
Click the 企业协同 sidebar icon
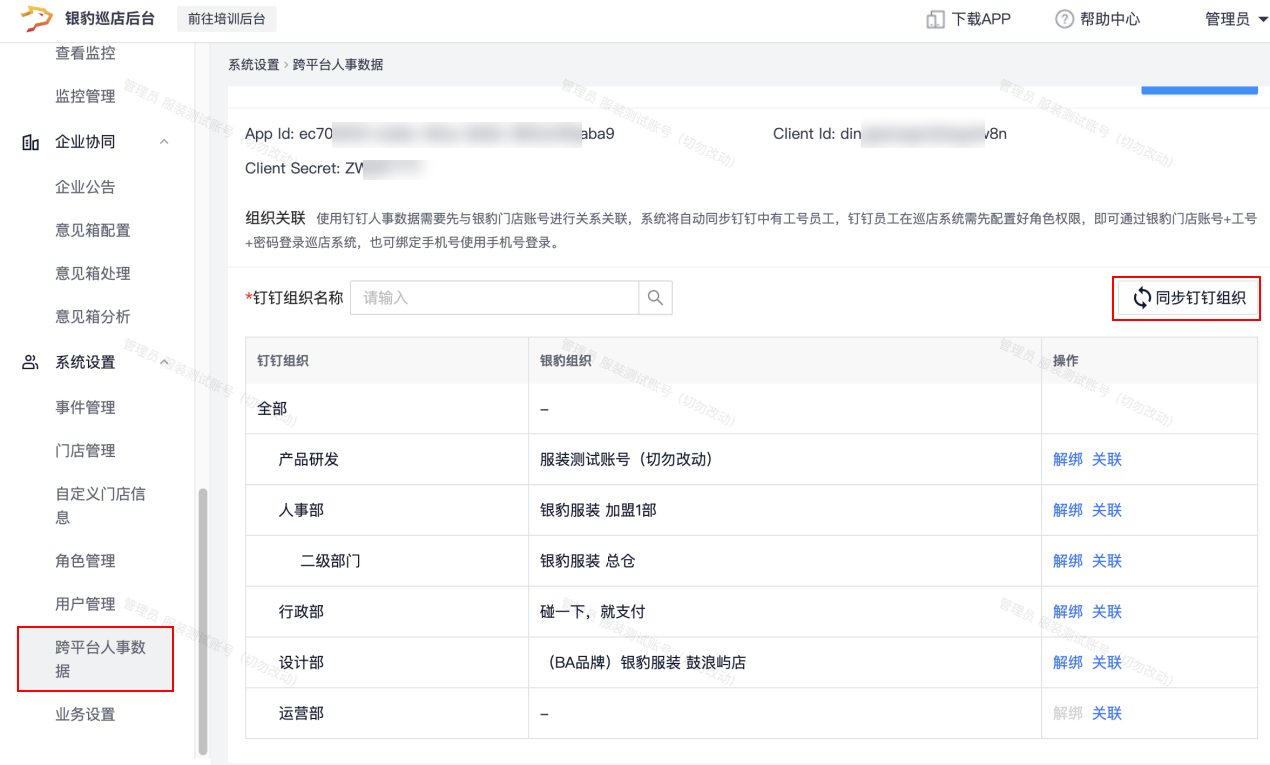31,142
